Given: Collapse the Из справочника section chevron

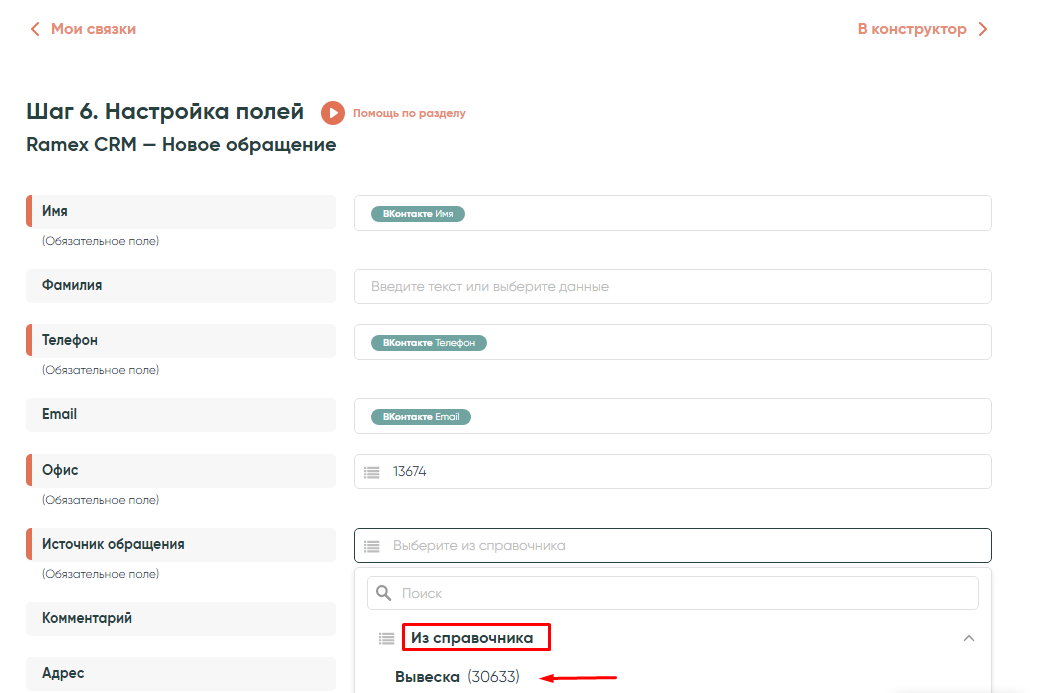Looking at the screenshot, I should tap(968, 638).
